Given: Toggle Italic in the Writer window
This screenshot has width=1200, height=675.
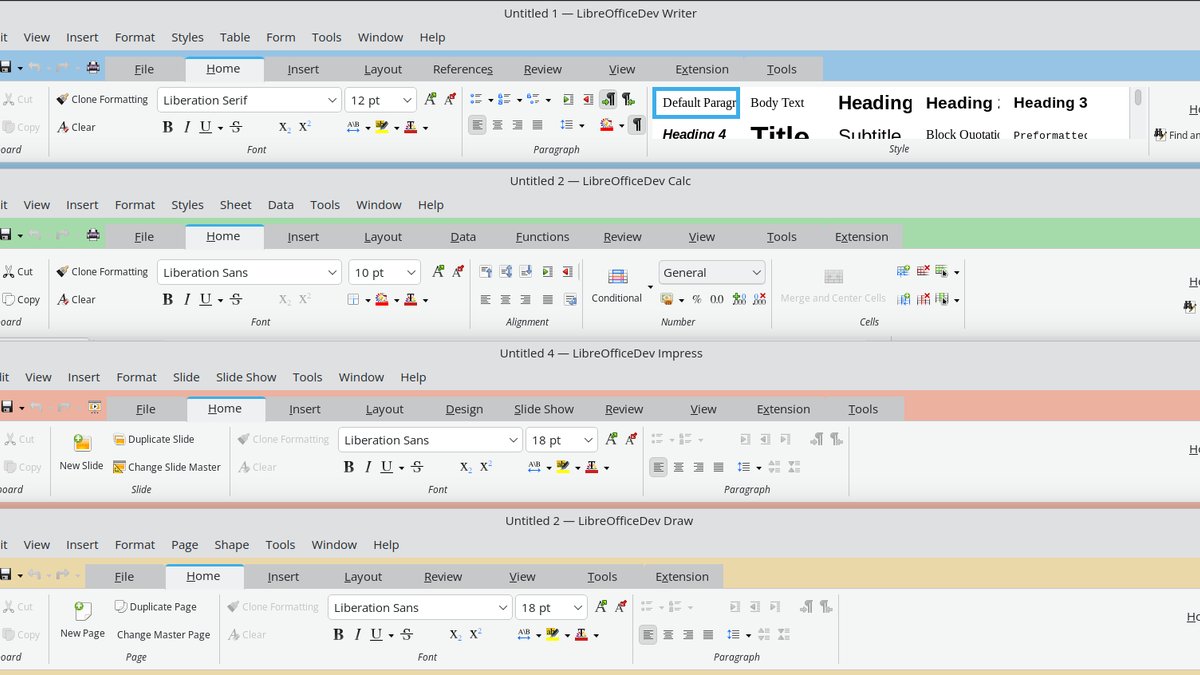Looking at the screenshot, I should coord(186,127).
